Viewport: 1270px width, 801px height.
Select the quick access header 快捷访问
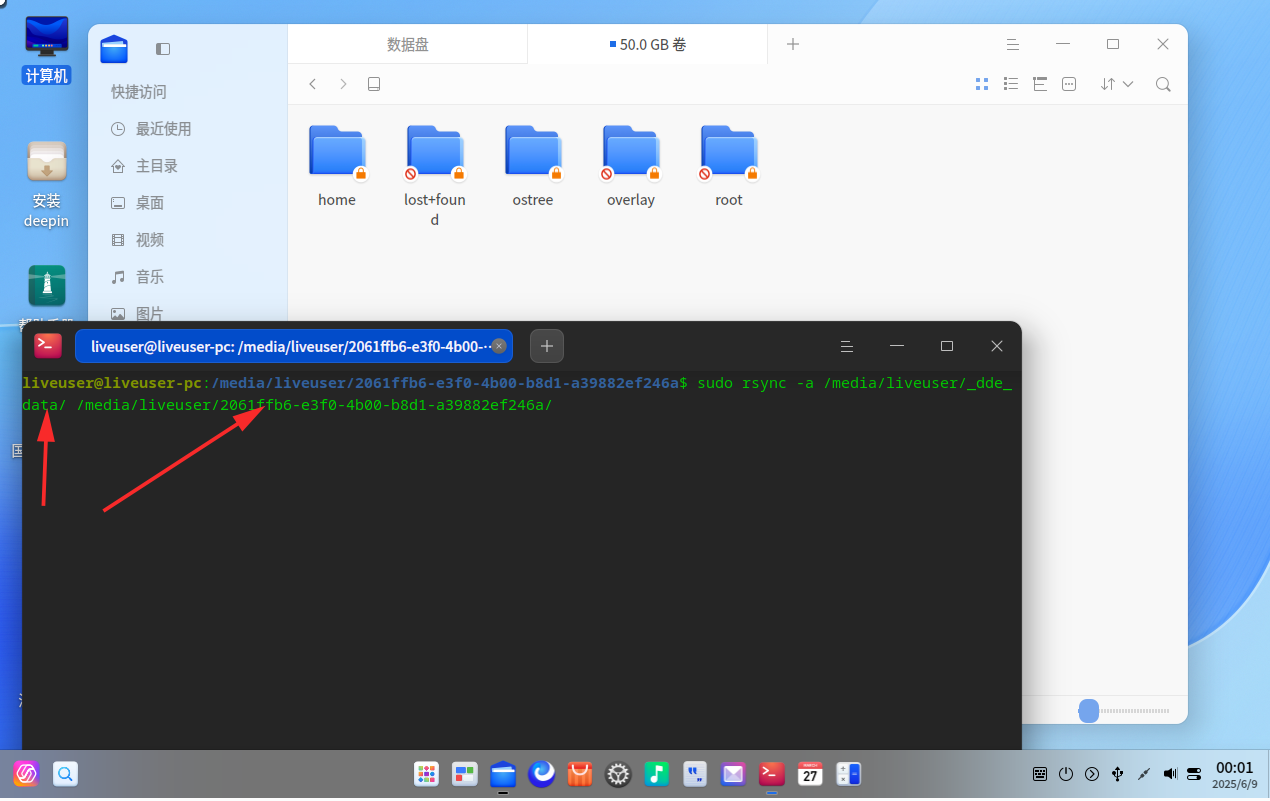[139, 92]
